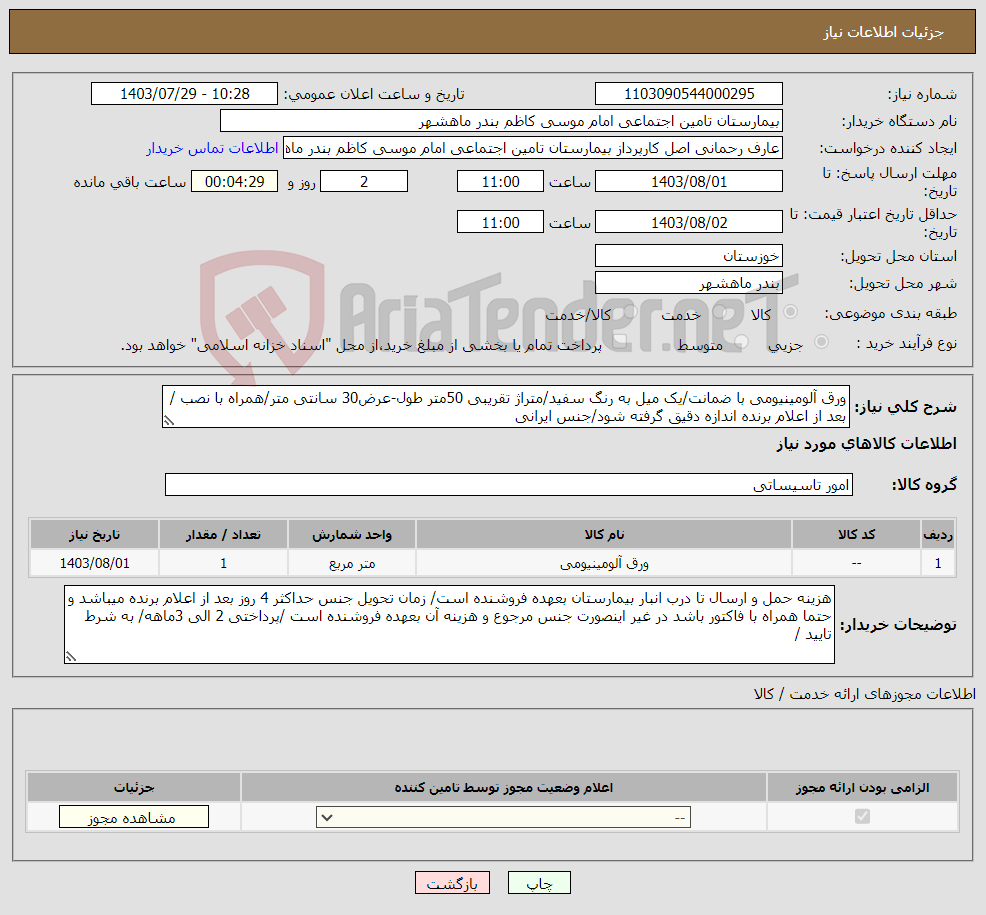Click the need date cell 1403/08/01
The image size is (986, 915).
[x=94, y=563]
